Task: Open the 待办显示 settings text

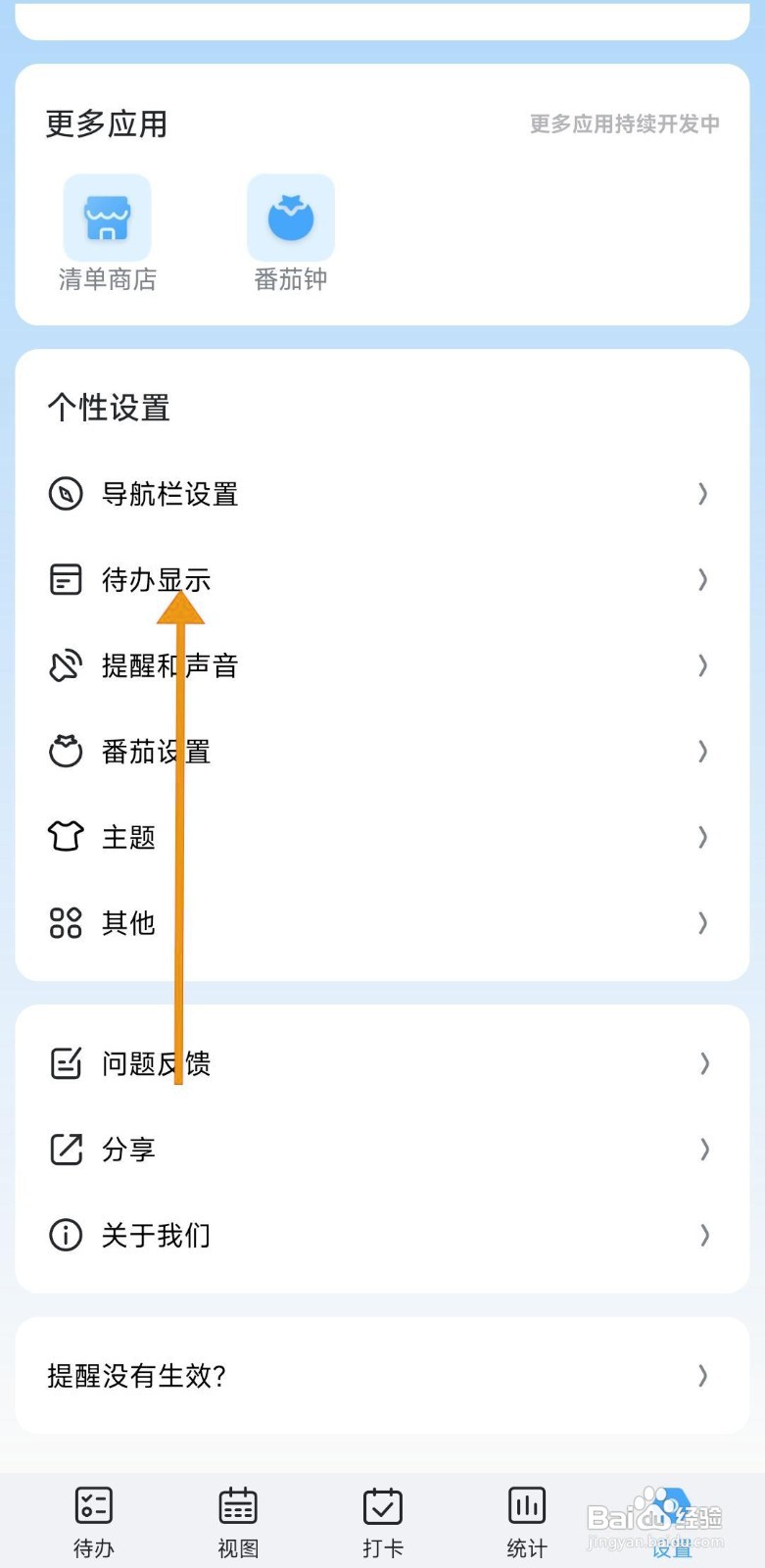Action: coord(156,580)
